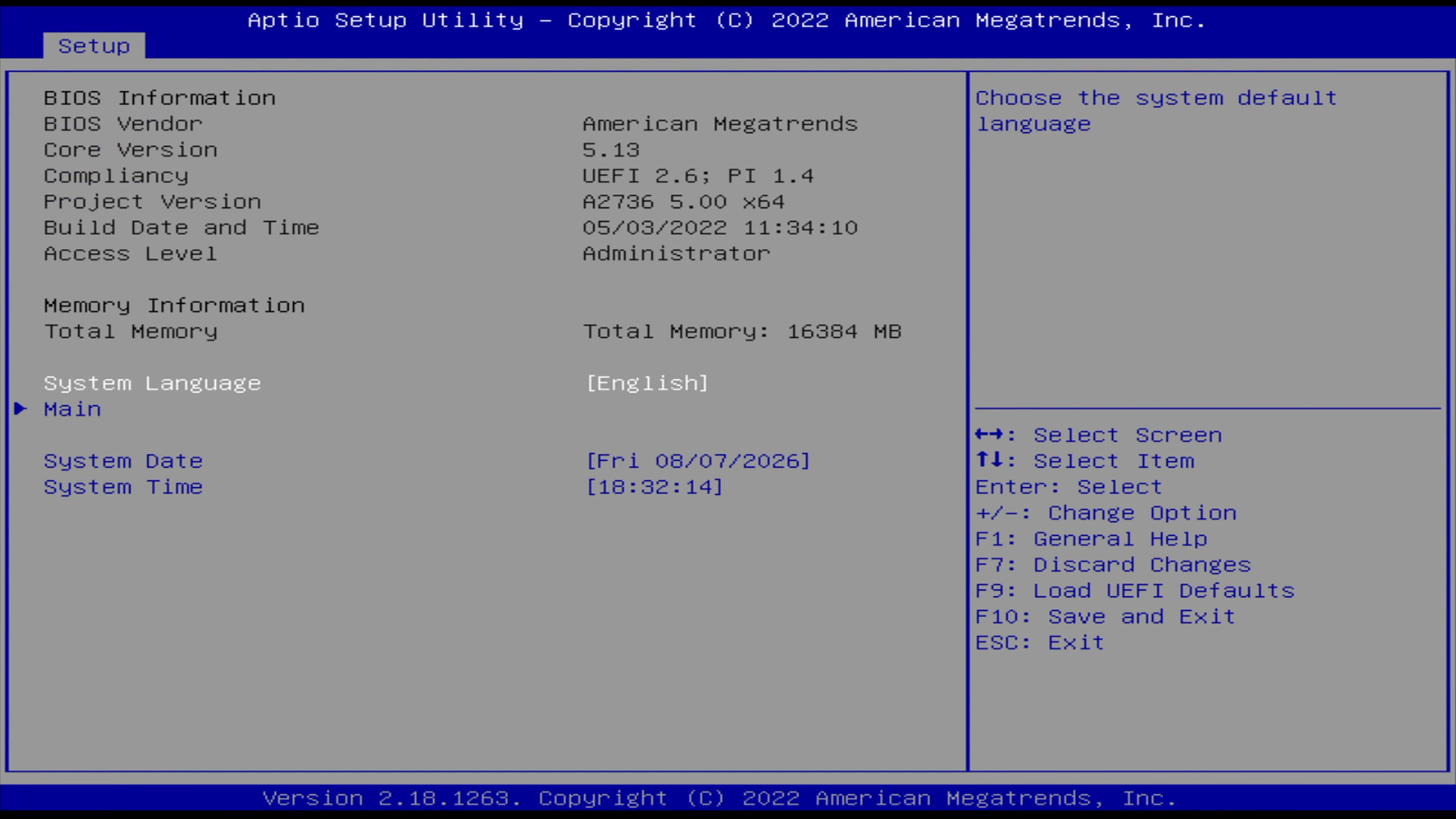This screenshot has width=1456, height=819.
Task: Select the System Language option
Action: [152, 383]
